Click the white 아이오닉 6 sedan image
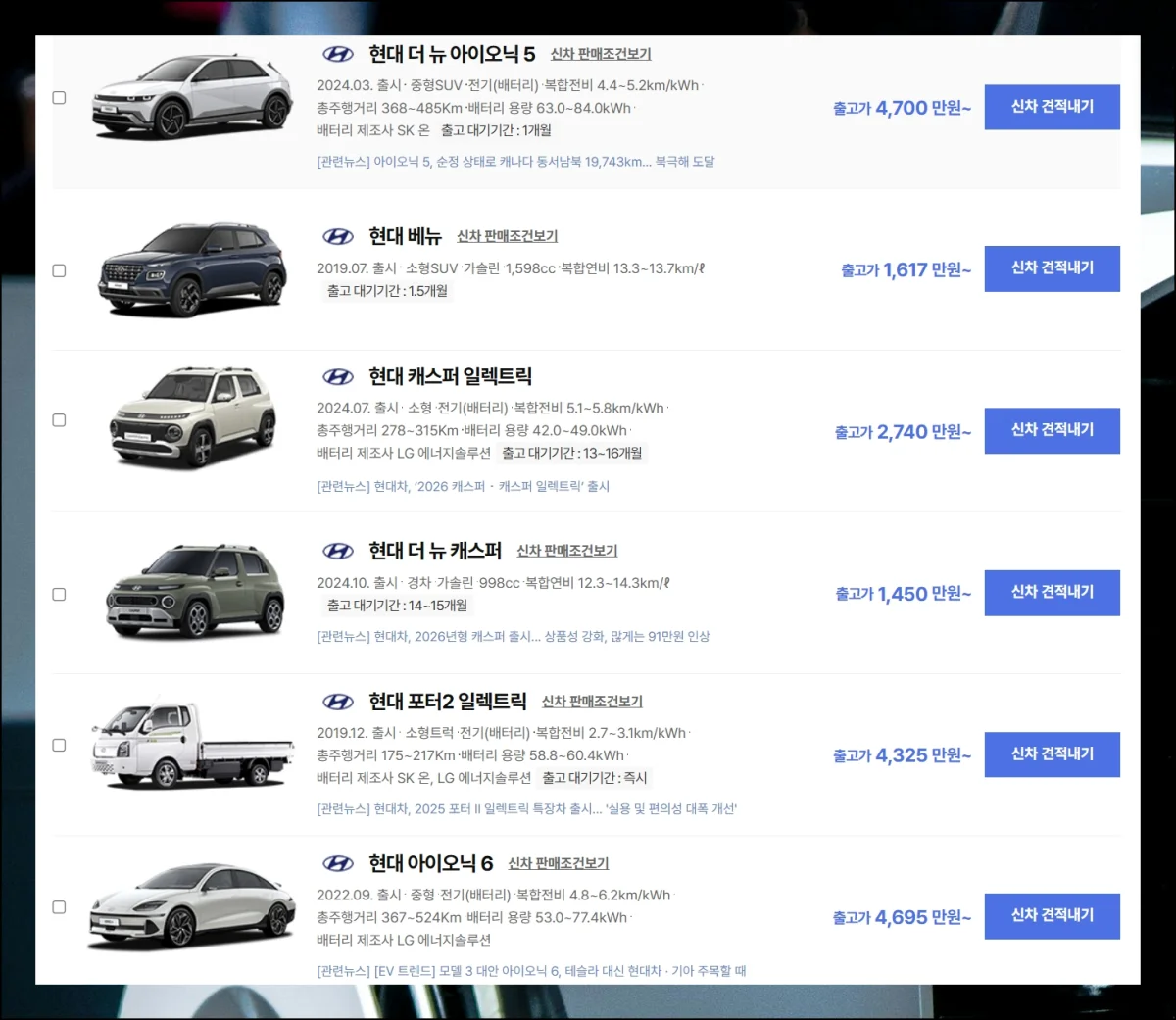Viewport: 1176px width, 1020px height. click(192, 906)
